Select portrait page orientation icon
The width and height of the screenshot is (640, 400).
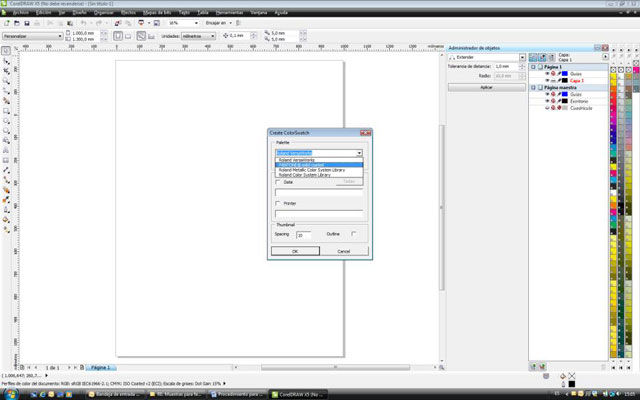(118, 35)
